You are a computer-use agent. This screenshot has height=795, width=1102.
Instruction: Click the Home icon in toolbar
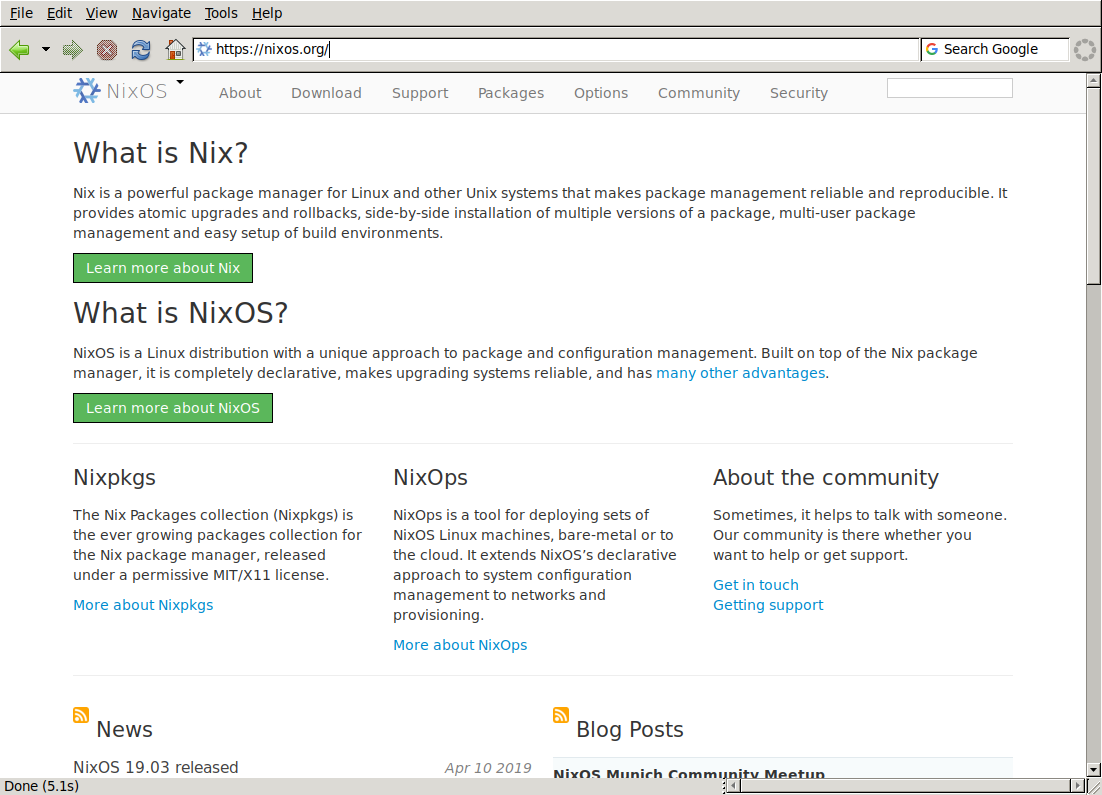pyautogui.click(x=175, y=49)
